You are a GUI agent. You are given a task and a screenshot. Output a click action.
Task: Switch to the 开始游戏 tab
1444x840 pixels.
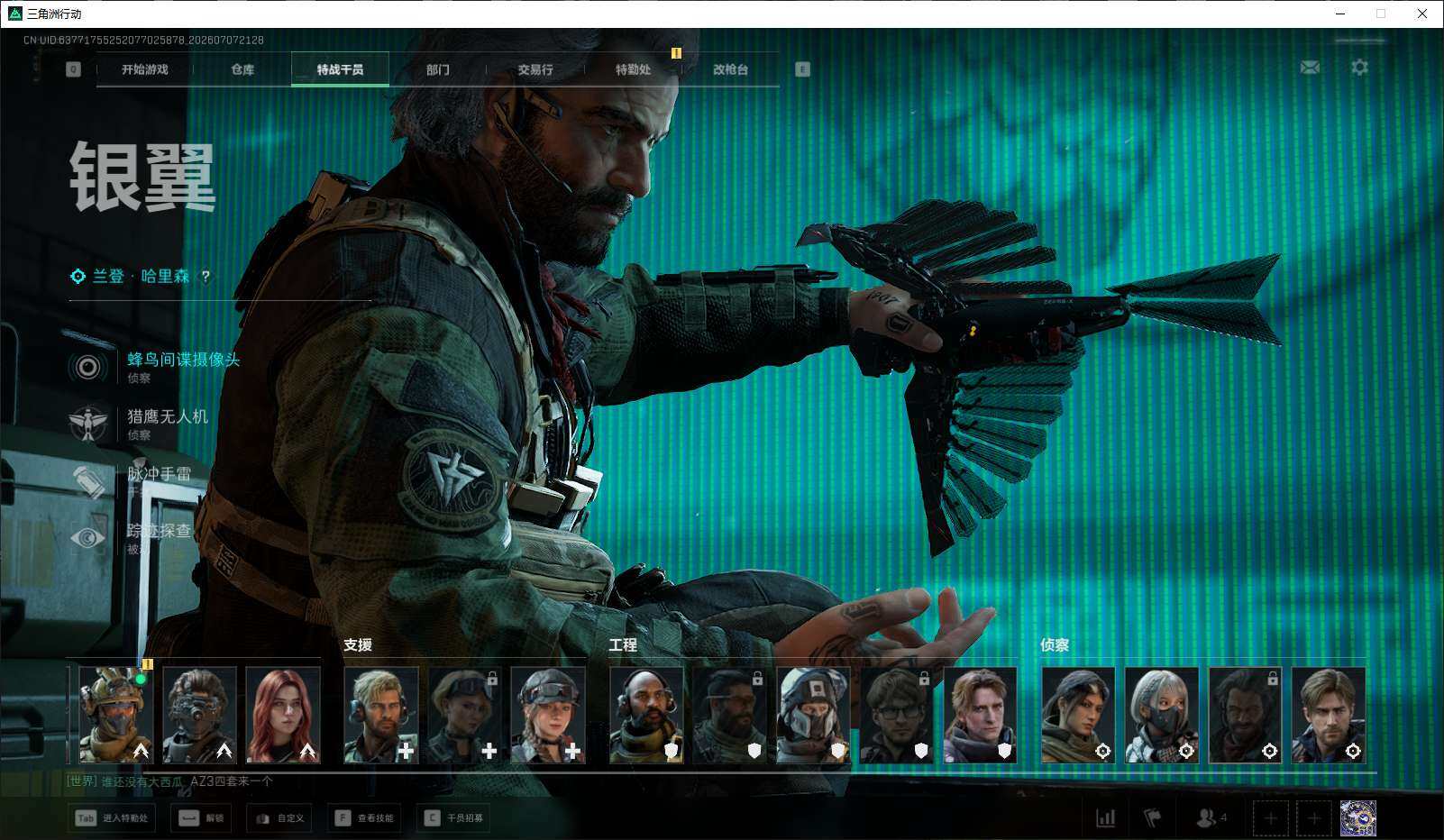click(x=145, y=69)
